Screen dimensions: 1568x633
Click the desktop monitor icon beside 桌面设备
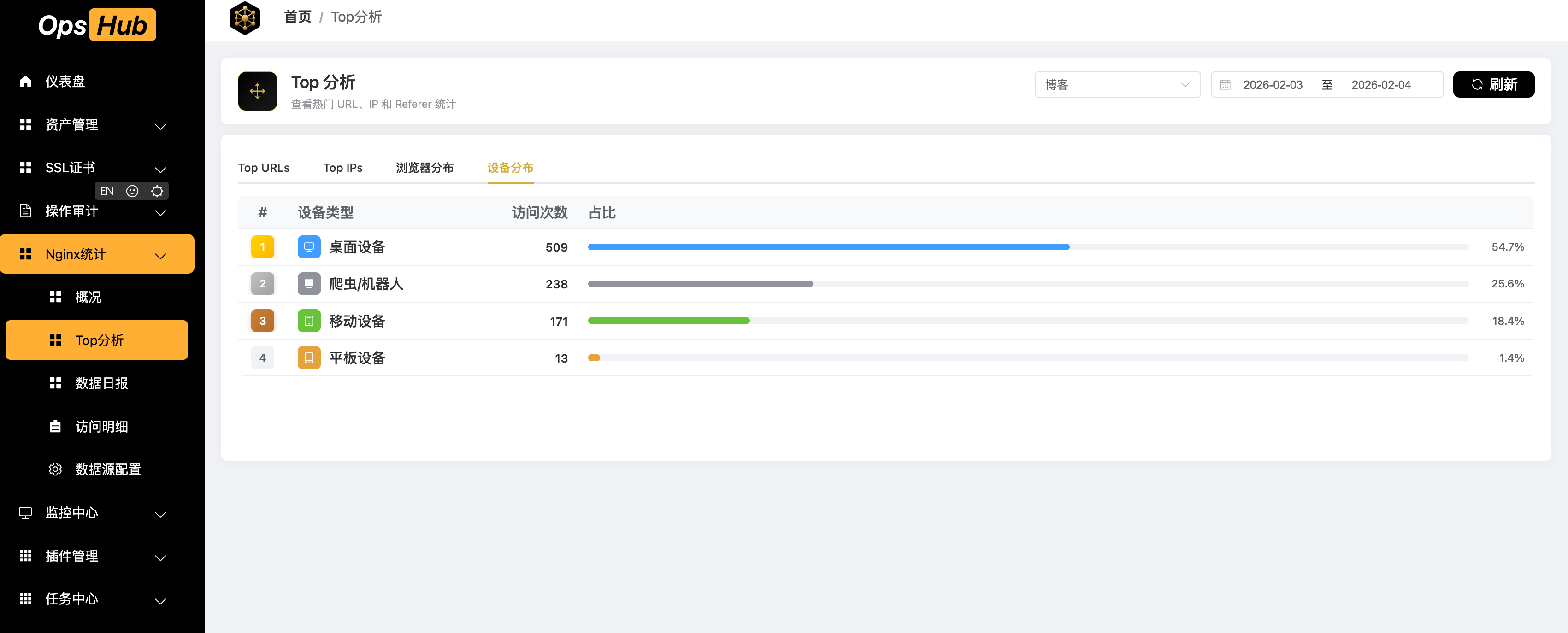click(309, 246)
